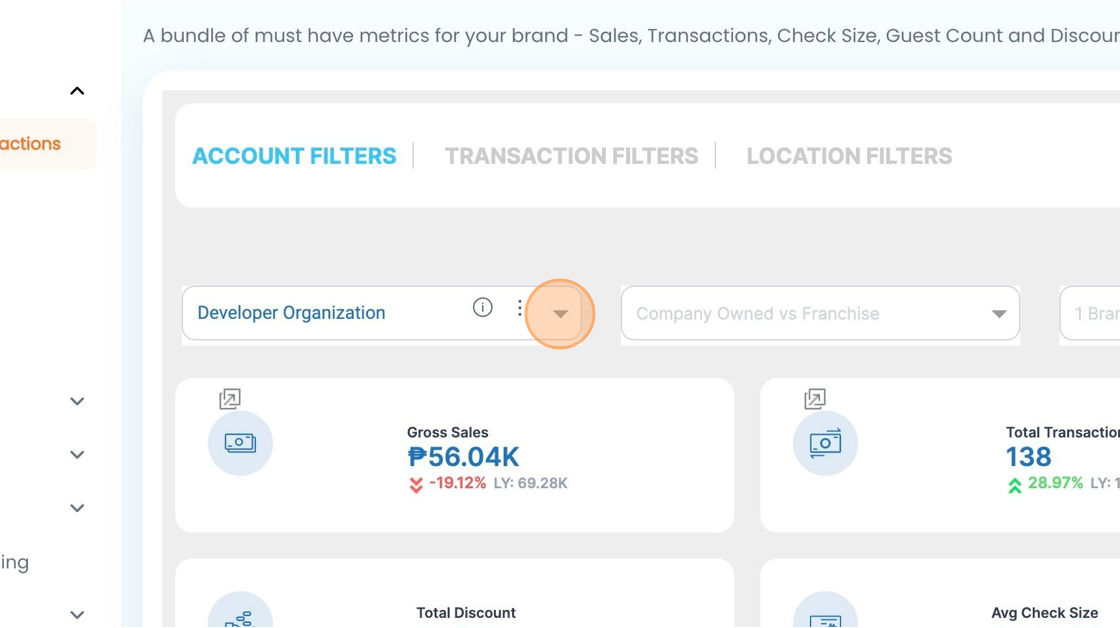The height and width of the screenshot is (628, 1120).
Task: Open the Brand filter dropdown
Action: pos(1092,314)
